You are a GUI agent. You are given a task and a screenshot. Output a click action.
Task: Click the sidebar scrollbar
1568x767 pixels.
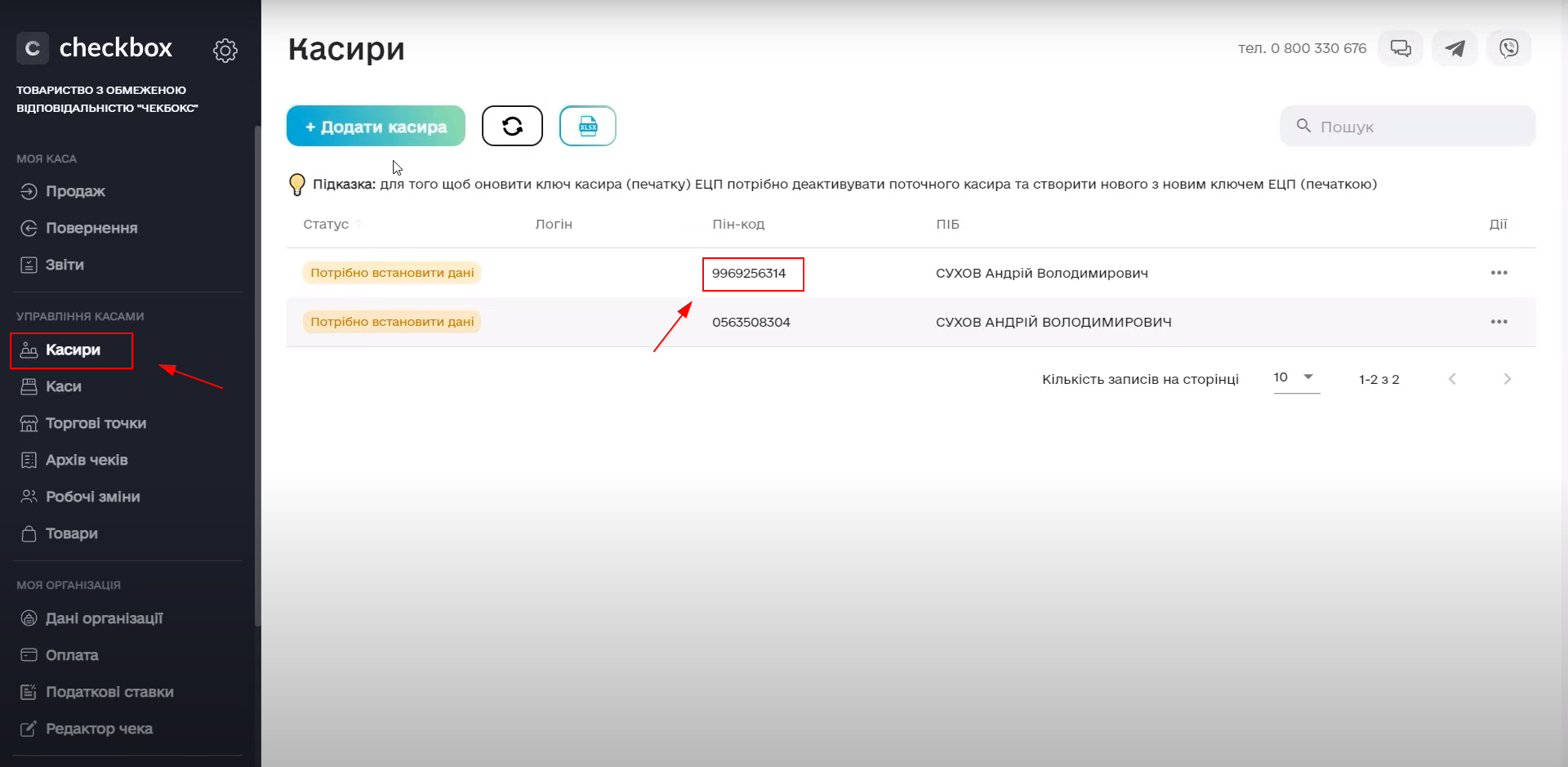pos(258,376)
